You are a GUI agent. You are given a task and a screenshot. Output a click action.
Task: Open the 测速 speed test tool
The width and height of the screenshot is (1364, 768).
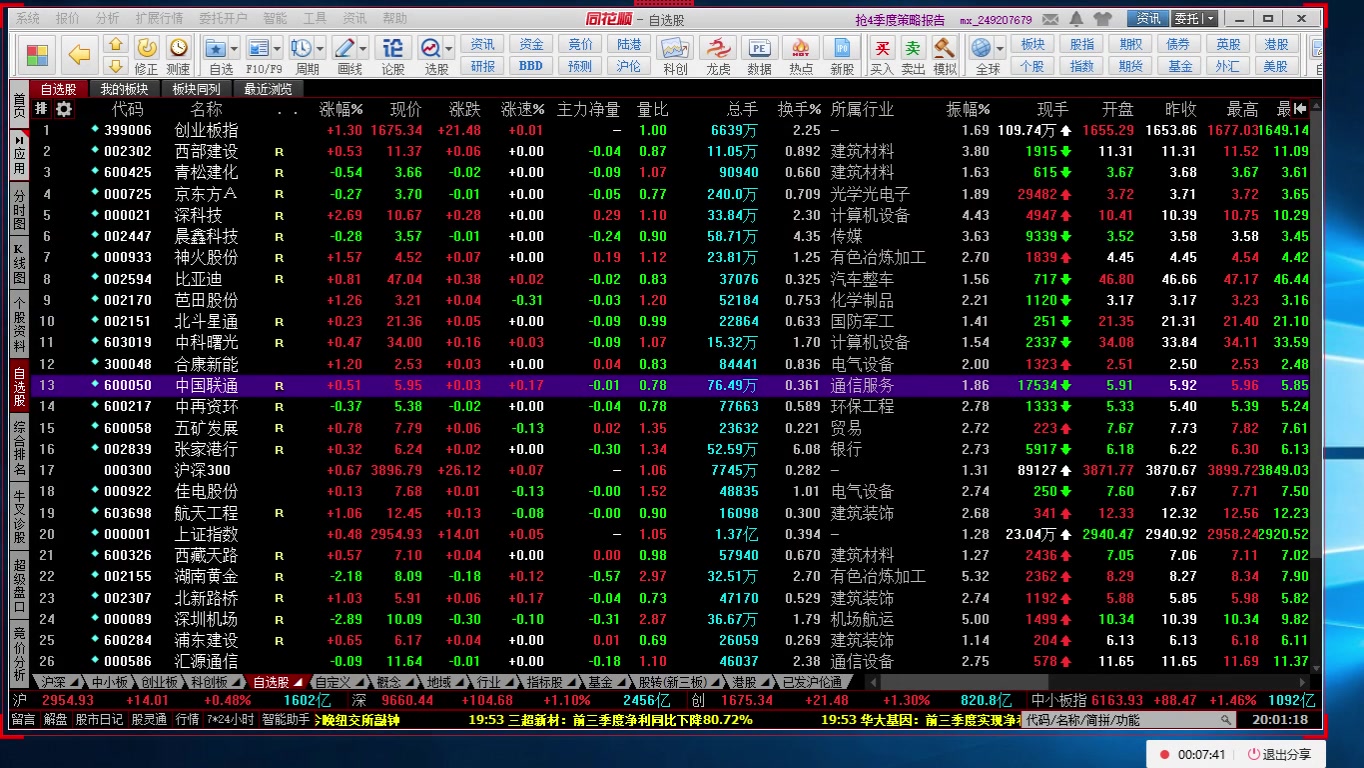click(x=178, y=54)
